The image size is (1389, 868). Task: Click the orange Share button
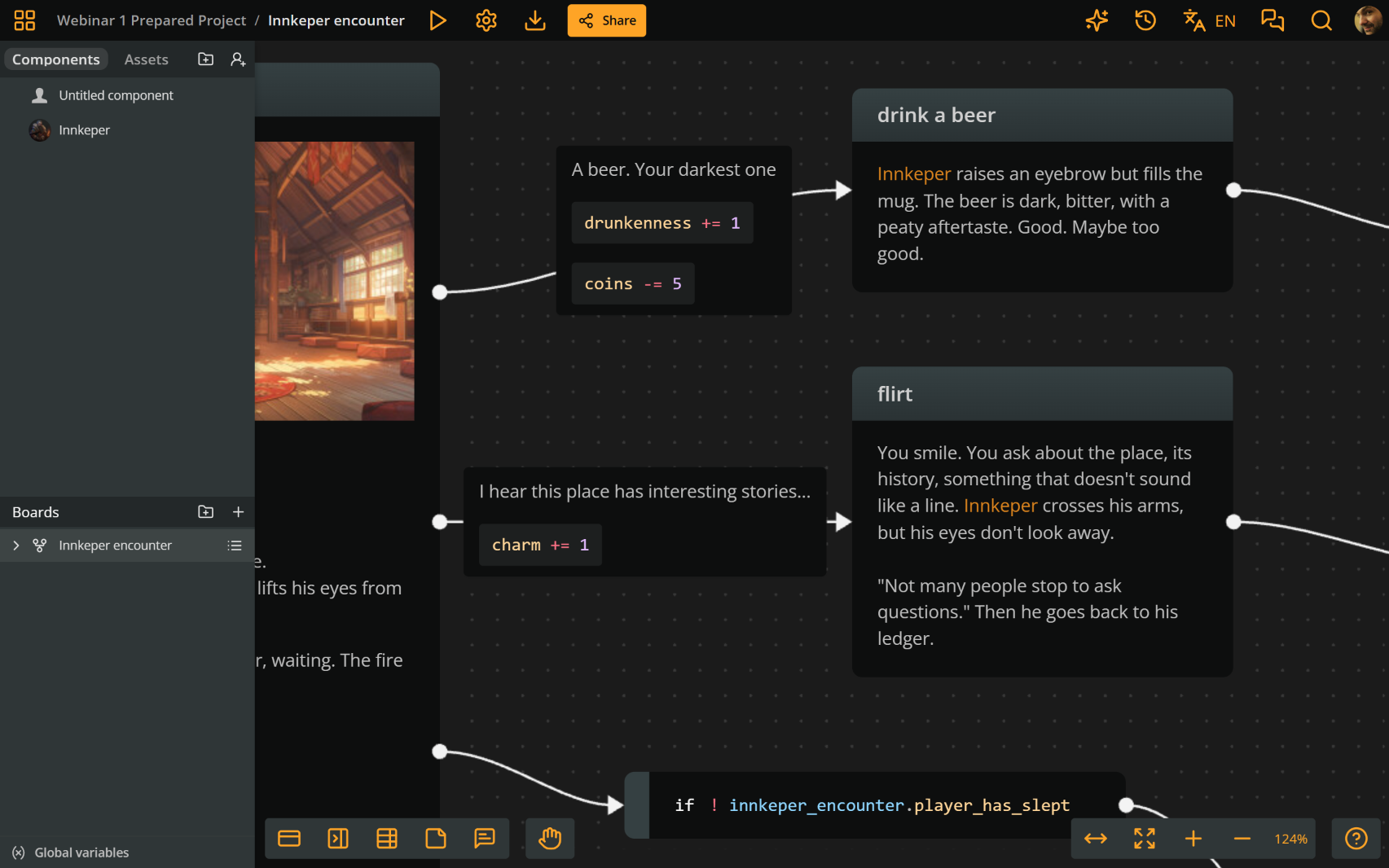tap(607, 20)
